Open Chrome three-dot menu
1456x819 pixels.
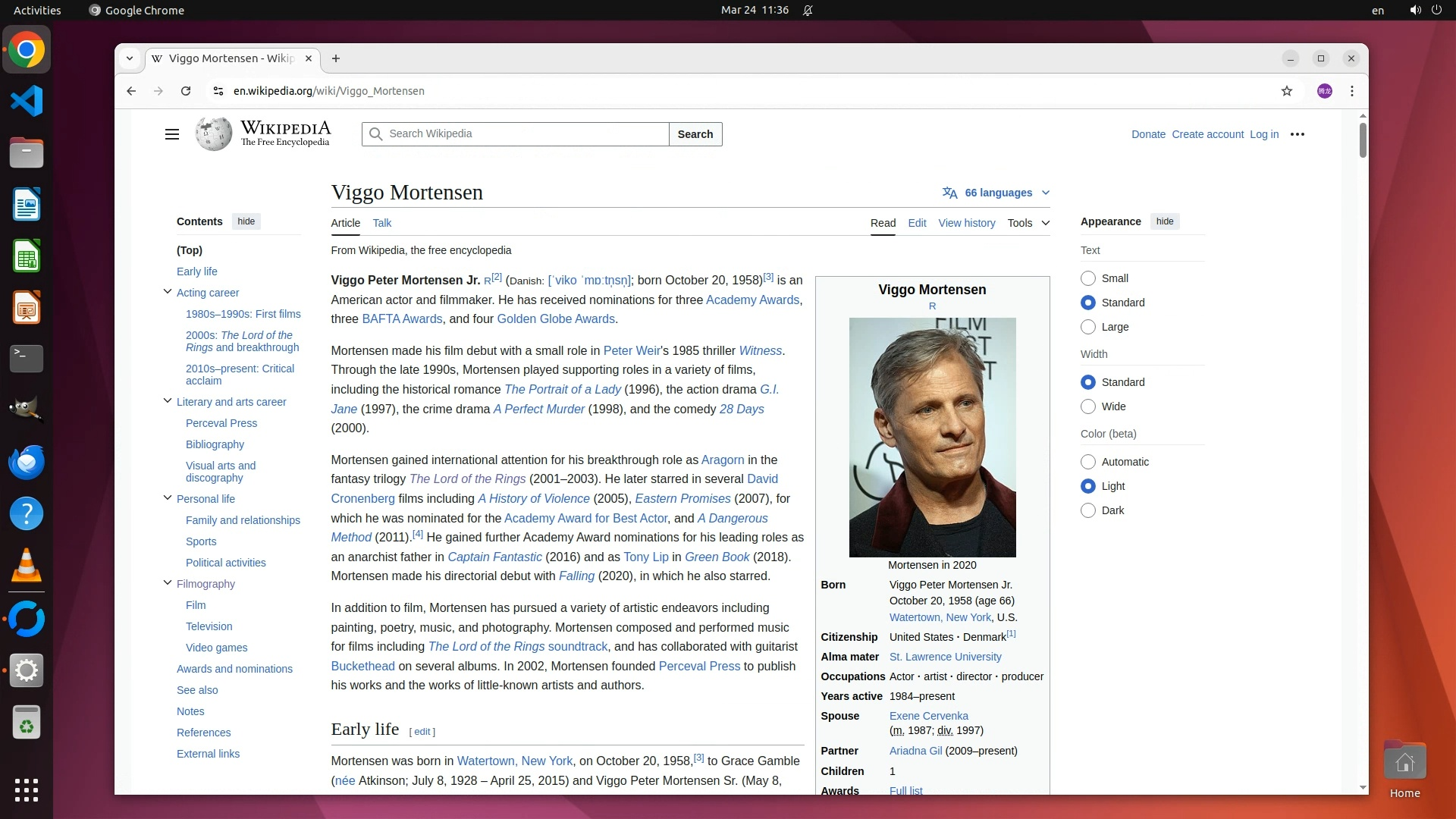point(1352,91)
